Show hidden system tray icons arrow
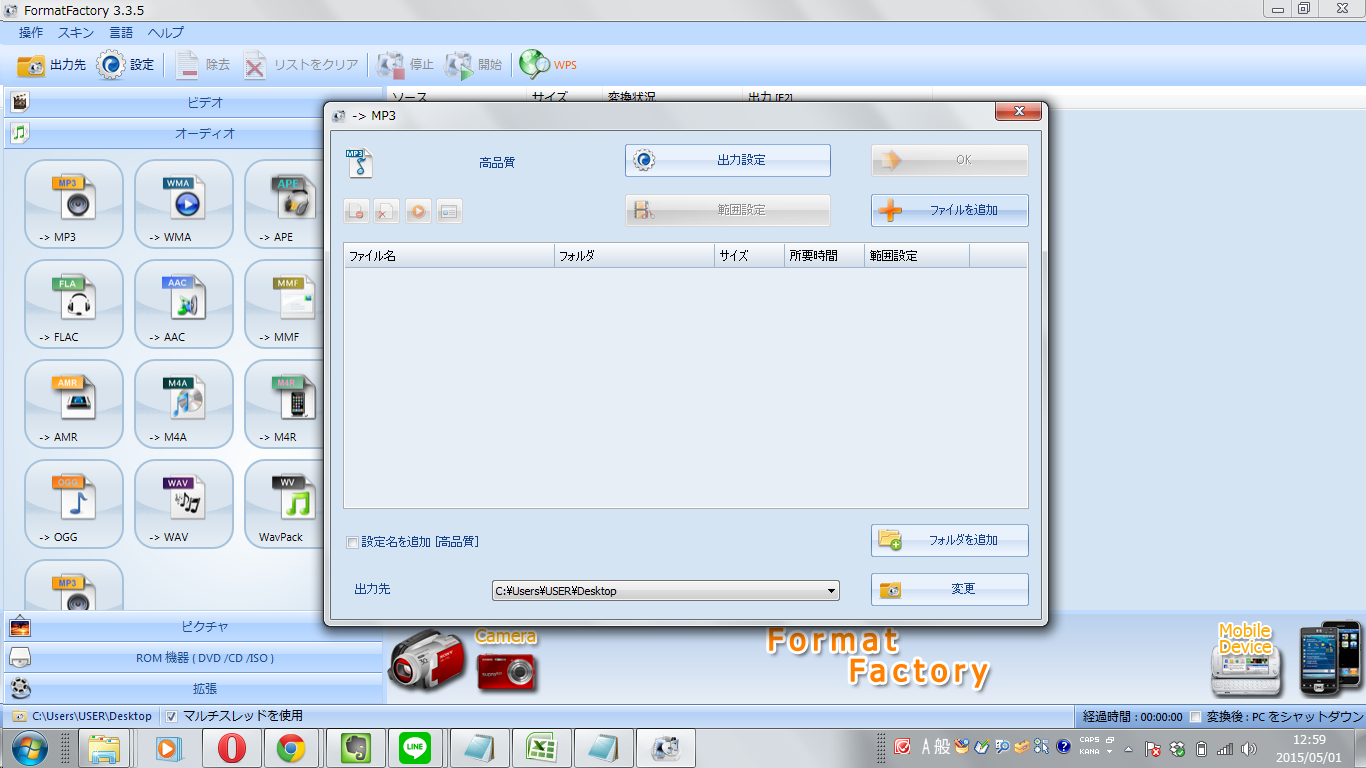This screenshot has height=768, width=1366. coord(1128,748)
